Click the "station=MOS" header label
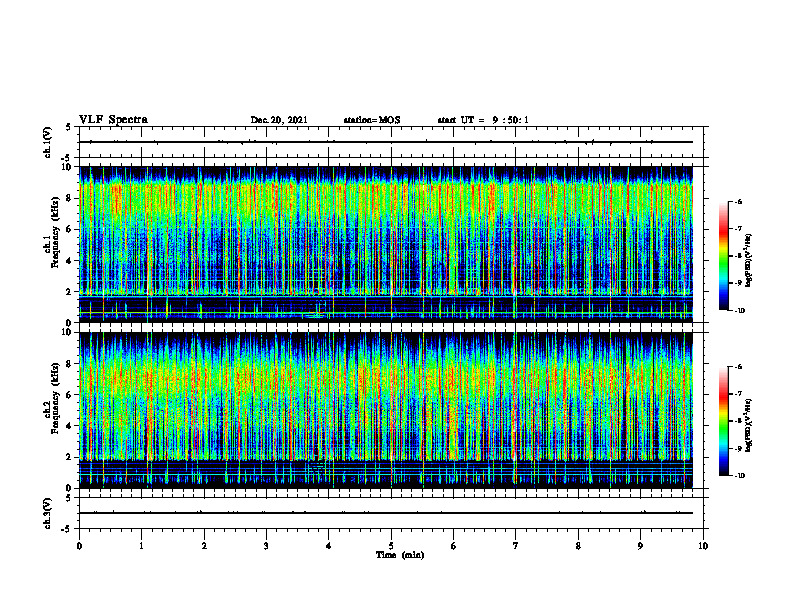Viewport: 792px width, 612px height. 372,120
